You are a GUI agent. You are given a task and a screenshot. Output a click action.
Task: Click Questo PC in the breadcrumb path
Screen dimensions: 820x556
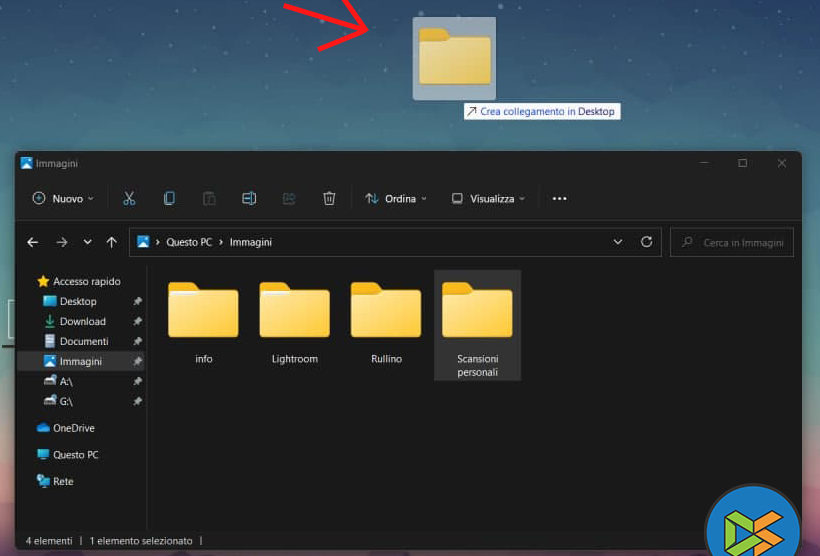coord(188,242)
